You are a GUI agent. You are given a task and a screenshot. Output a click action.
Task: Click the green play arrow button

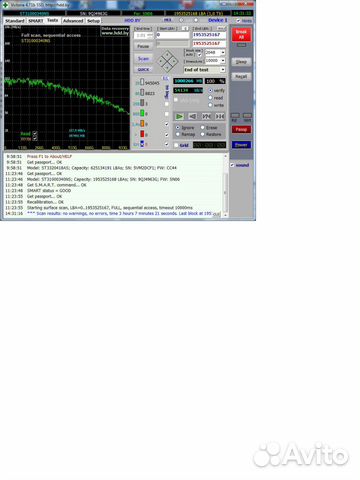pyautogui.click(x=179, y=116)
